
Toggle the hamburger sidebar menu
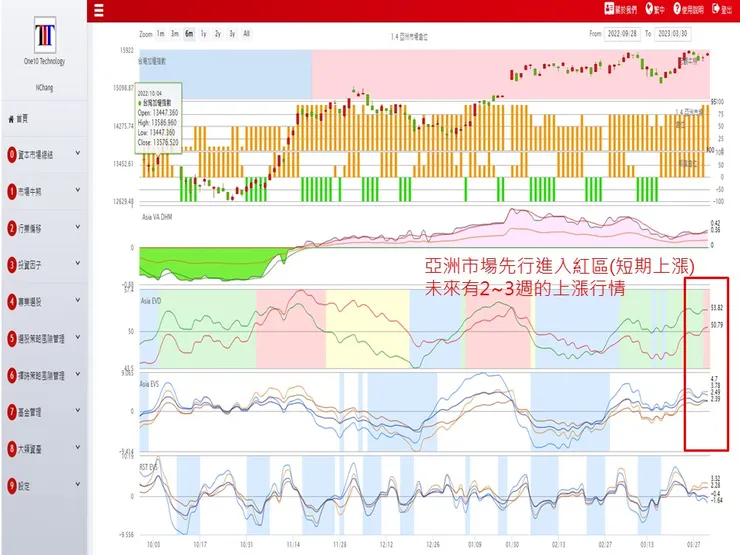coord(99,10)
